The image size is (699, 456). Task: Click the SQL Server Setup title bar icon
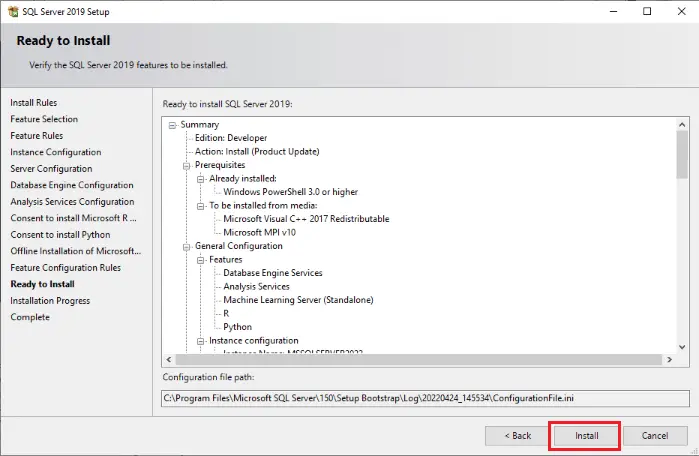click(x=13, y=12)
